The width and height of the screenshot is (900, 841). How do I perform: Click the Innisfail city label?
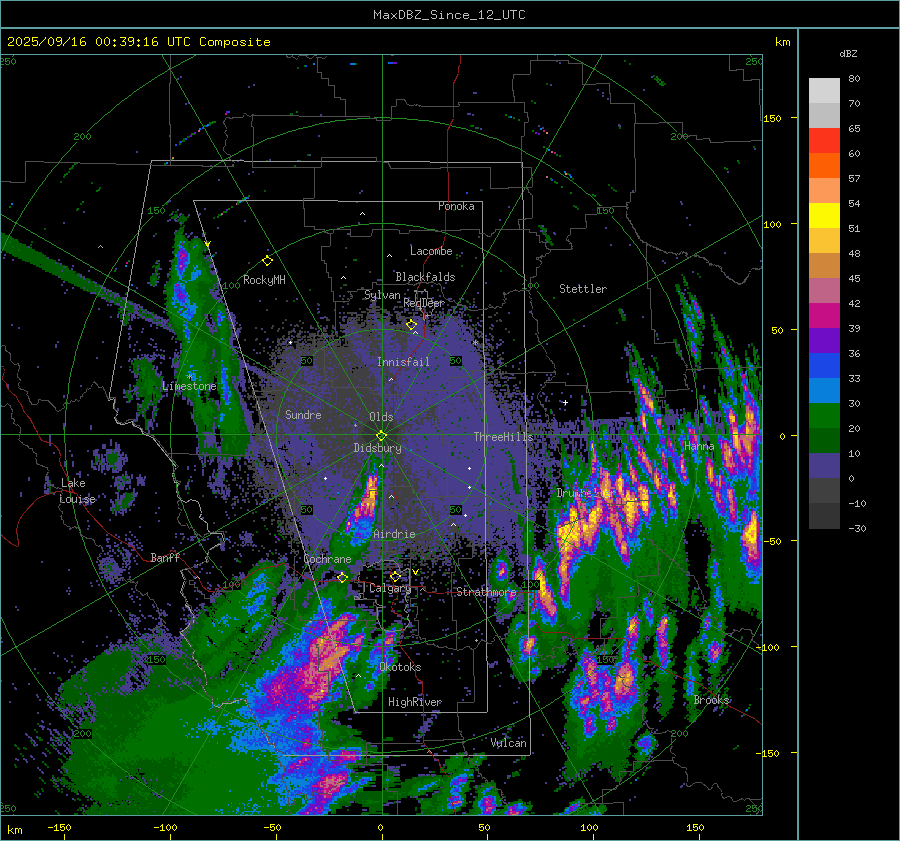(403, 362)
